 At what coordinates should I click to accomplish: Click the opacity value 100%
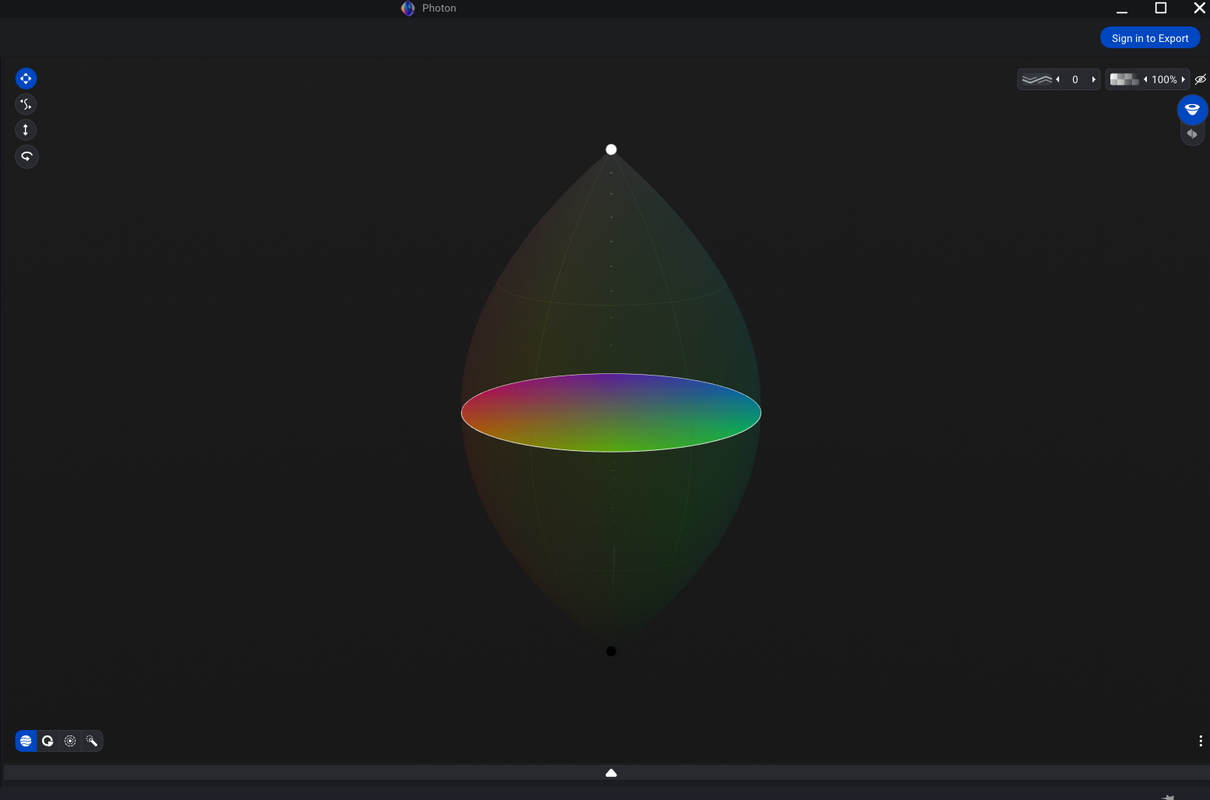1164,79
